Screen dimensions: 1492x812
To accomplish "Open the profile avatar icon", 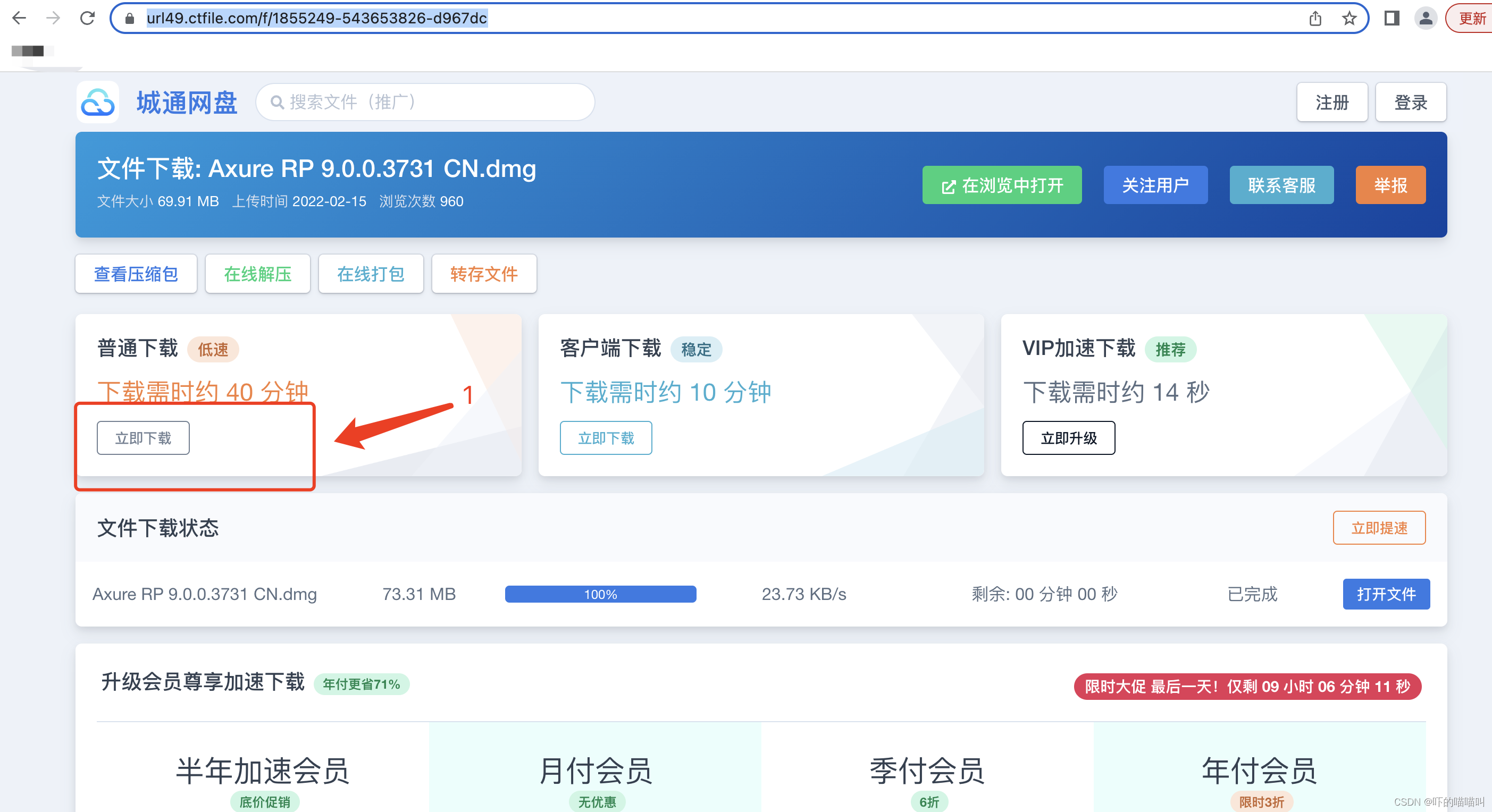I will coord(1426,18).
